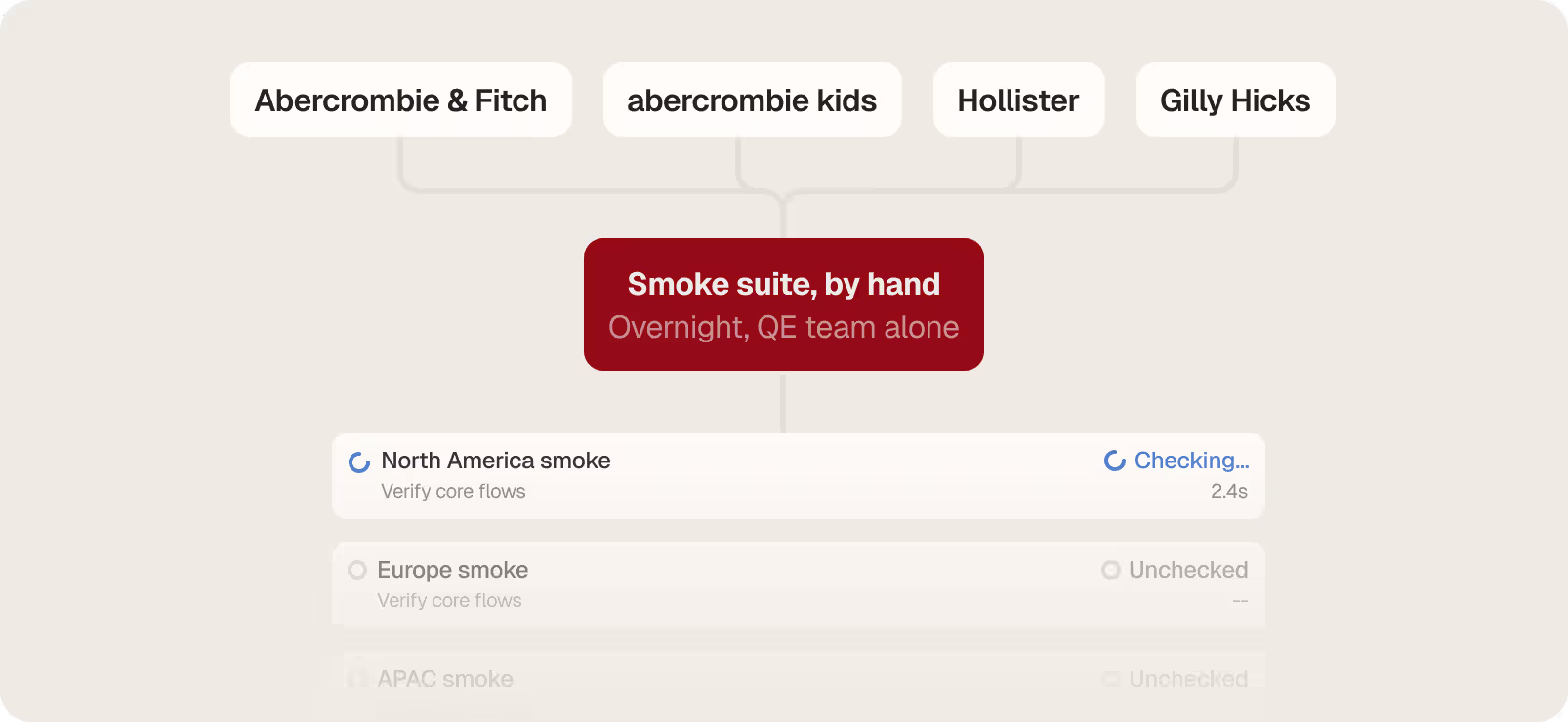This screenshot has height=722, width=1568.
Task: Click the circle icon next to Europe's Unchecked status
Action: [x=1111, y=570]
